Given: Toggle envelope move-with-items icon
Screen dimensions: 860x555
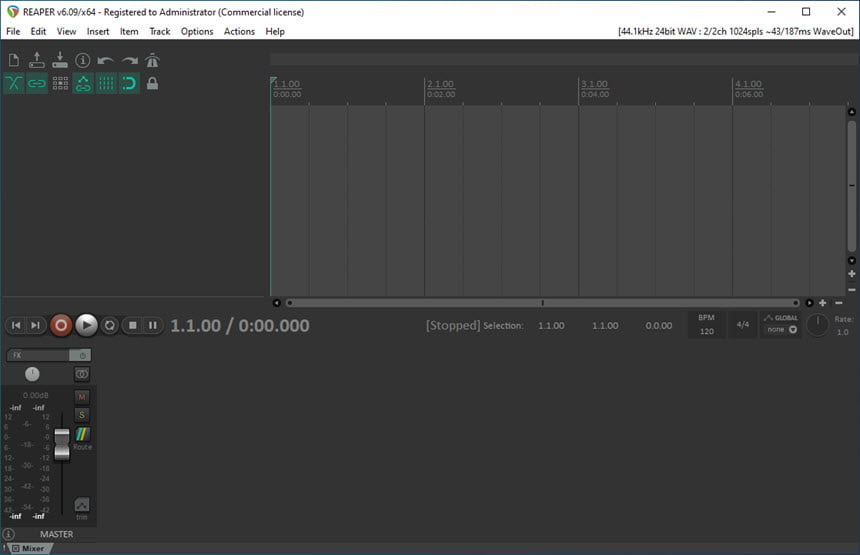Looking at the screenshot, I should (x=83, y=83).
